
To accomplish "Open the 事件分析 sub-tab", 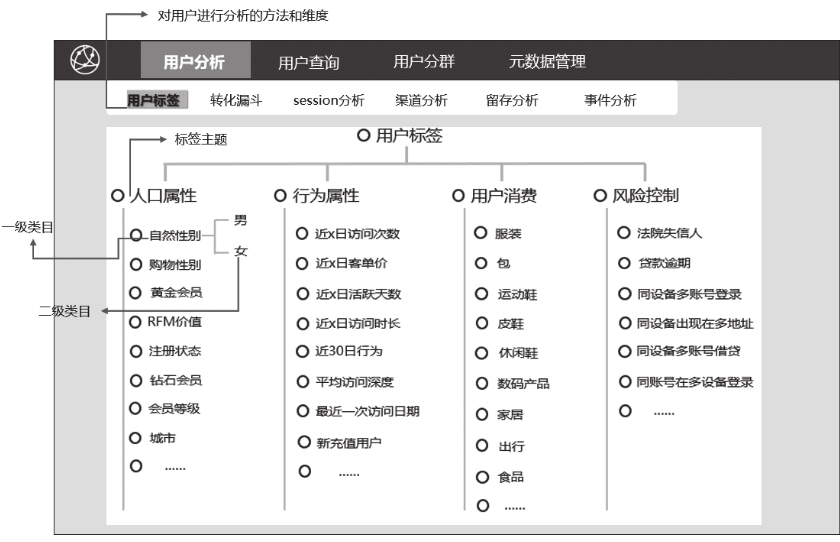I will click(610, 100).
